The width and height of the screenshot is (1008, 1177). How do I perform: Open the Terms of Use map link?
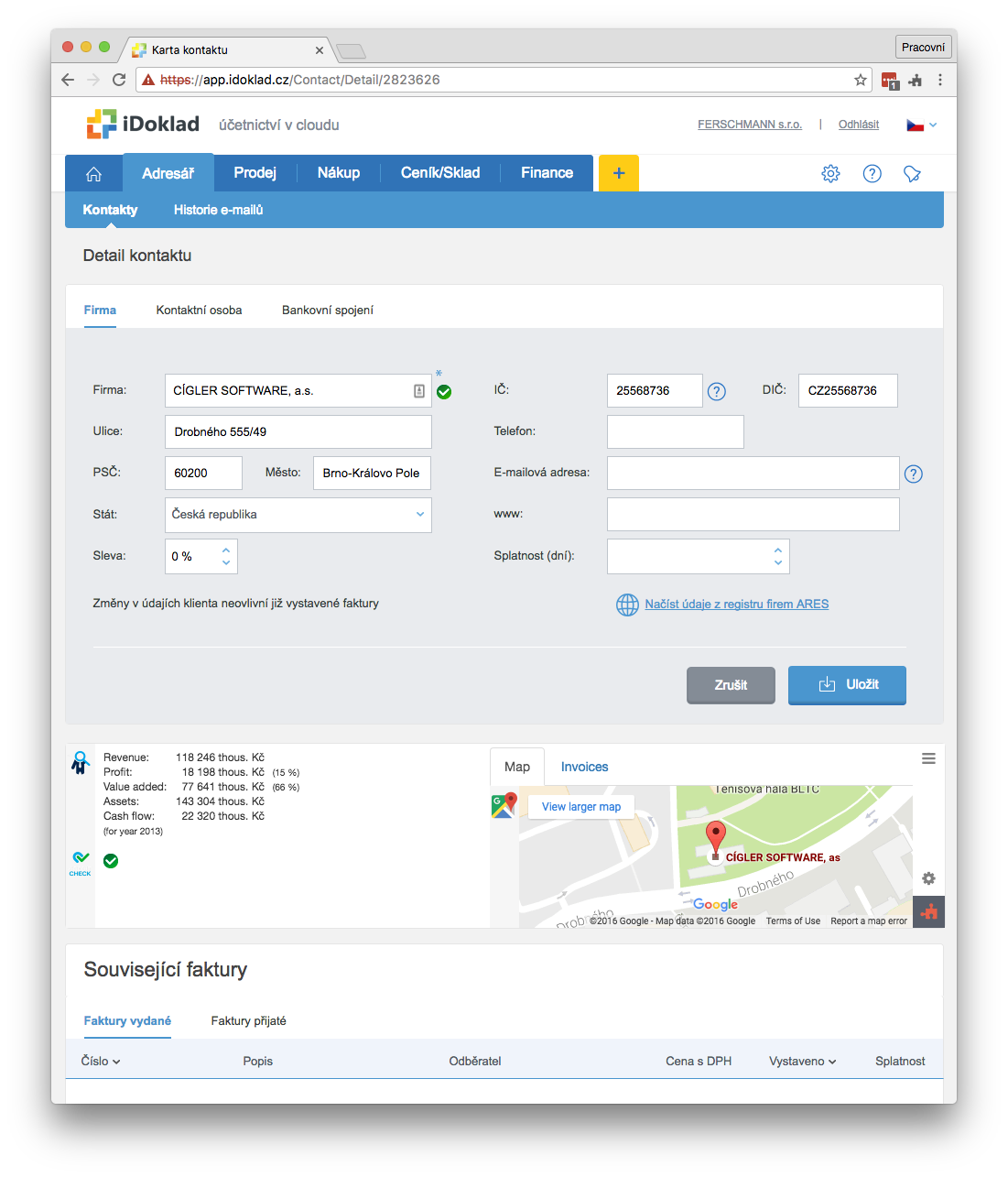(x=793, y=921)
